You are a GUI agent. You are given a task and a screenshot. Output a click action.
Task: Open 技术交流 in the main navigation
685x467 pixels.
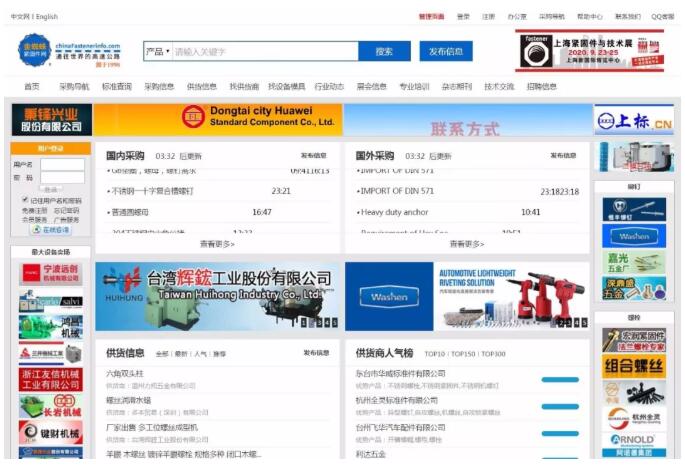499,86
